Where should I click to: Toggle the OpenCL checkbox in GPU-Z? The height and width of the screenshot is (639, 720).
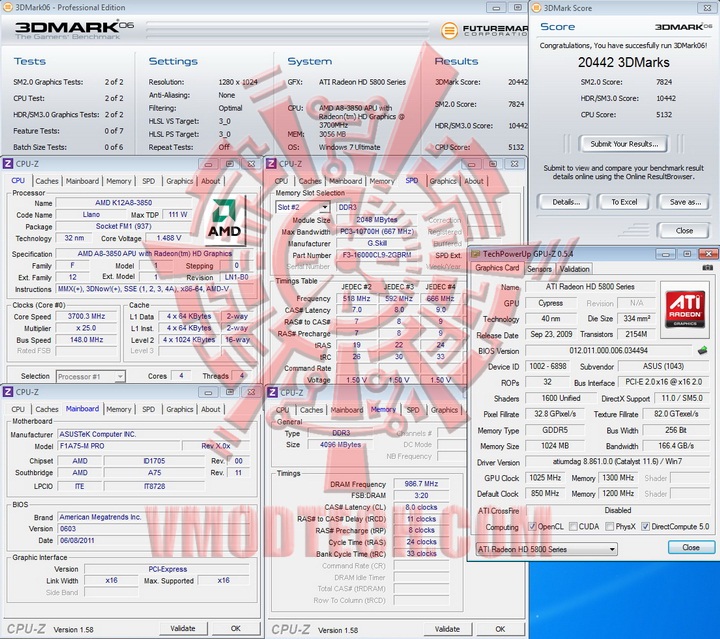[x=532, y=527]
